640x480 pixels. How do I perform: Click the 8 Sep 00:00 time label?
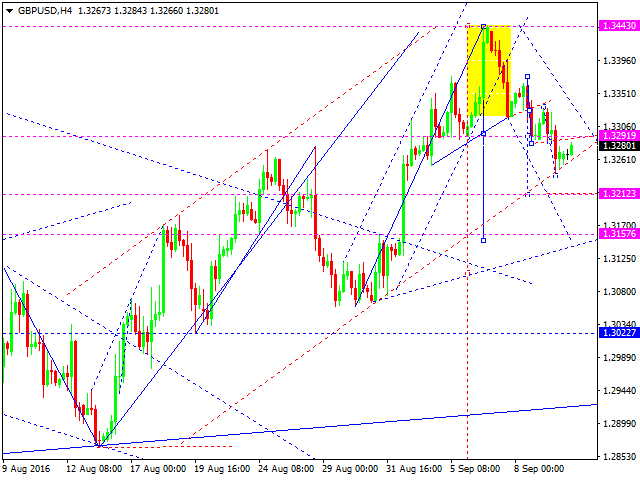tap(539, 469)
